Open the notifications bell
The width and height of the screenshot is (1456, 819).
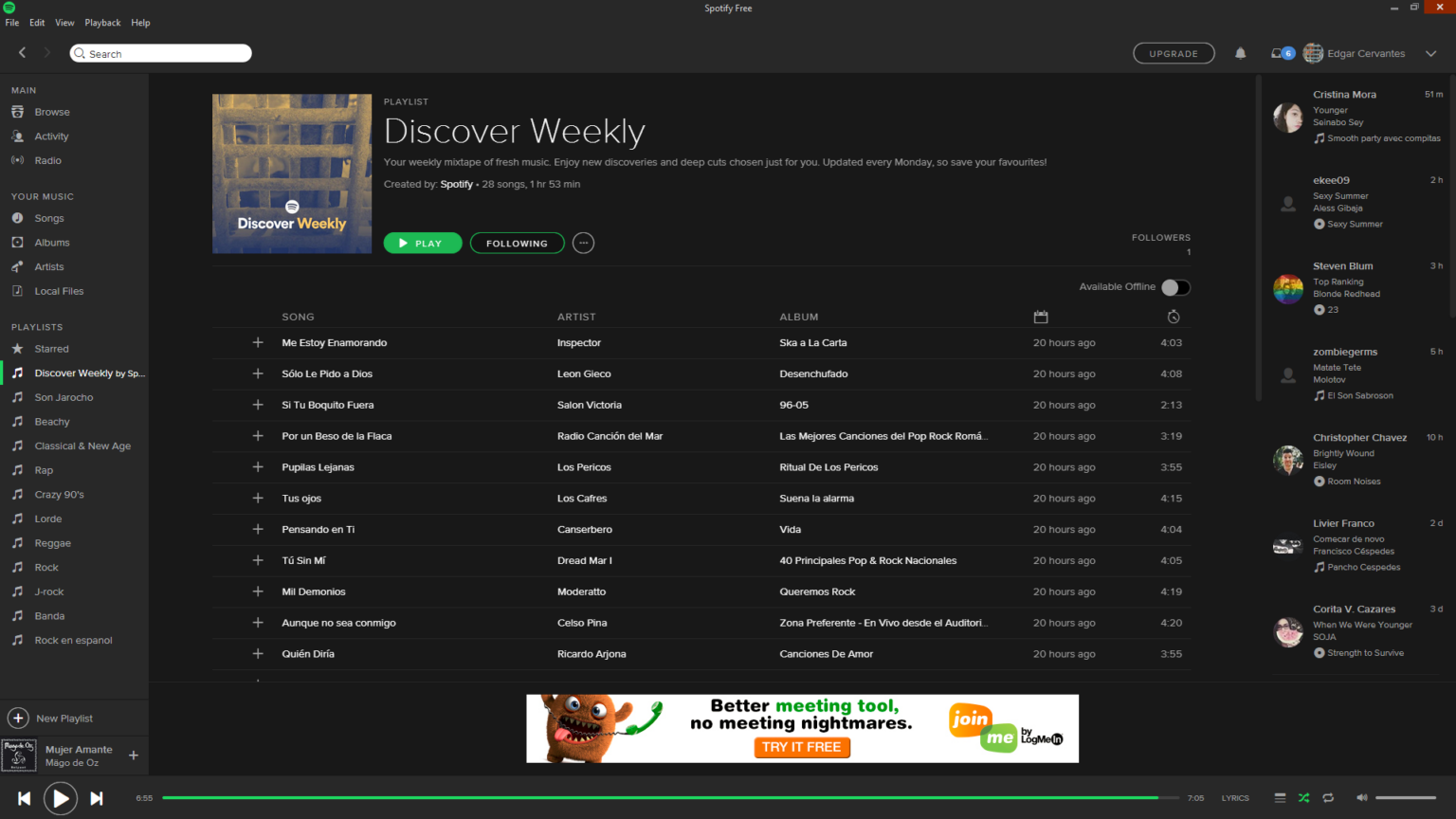1241,53
